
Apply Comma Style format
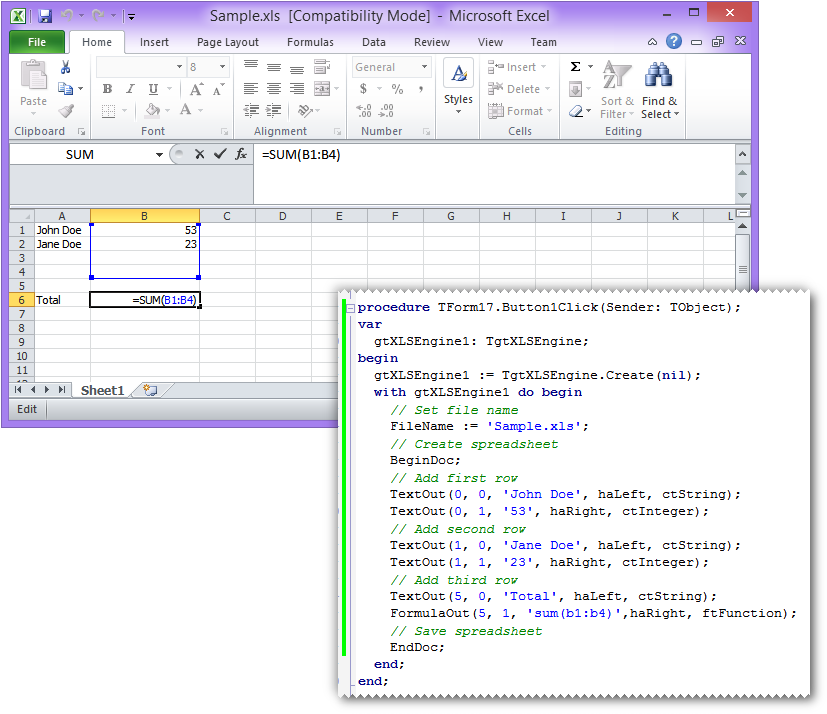(420, 89)
